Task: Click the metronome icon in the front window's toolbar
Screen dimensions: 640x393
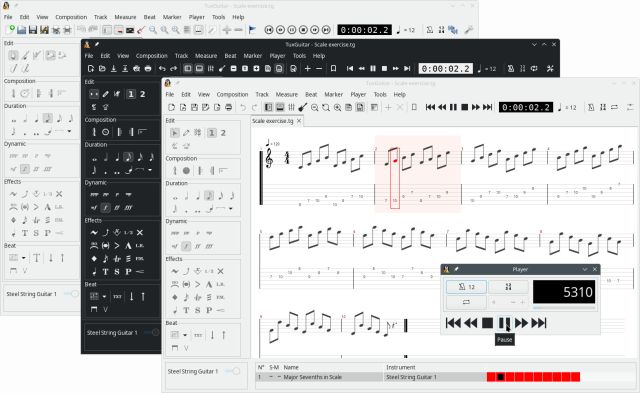Action: pos(591,107)
